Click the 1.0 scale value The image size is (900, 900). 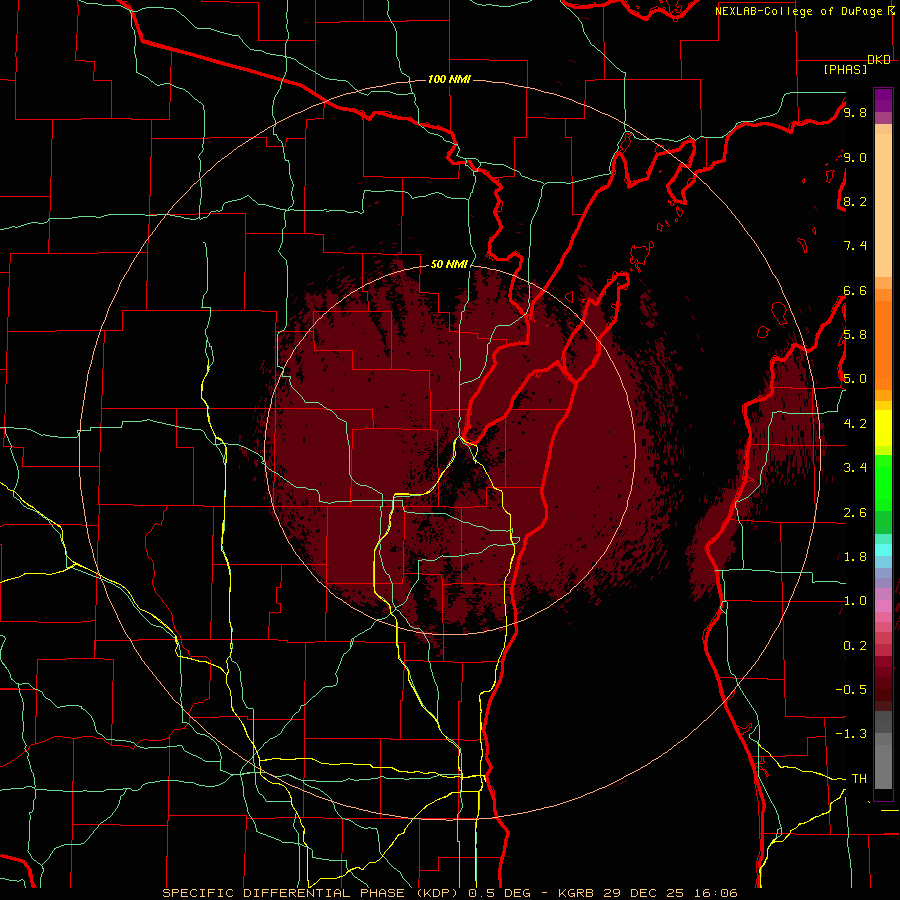855,601
